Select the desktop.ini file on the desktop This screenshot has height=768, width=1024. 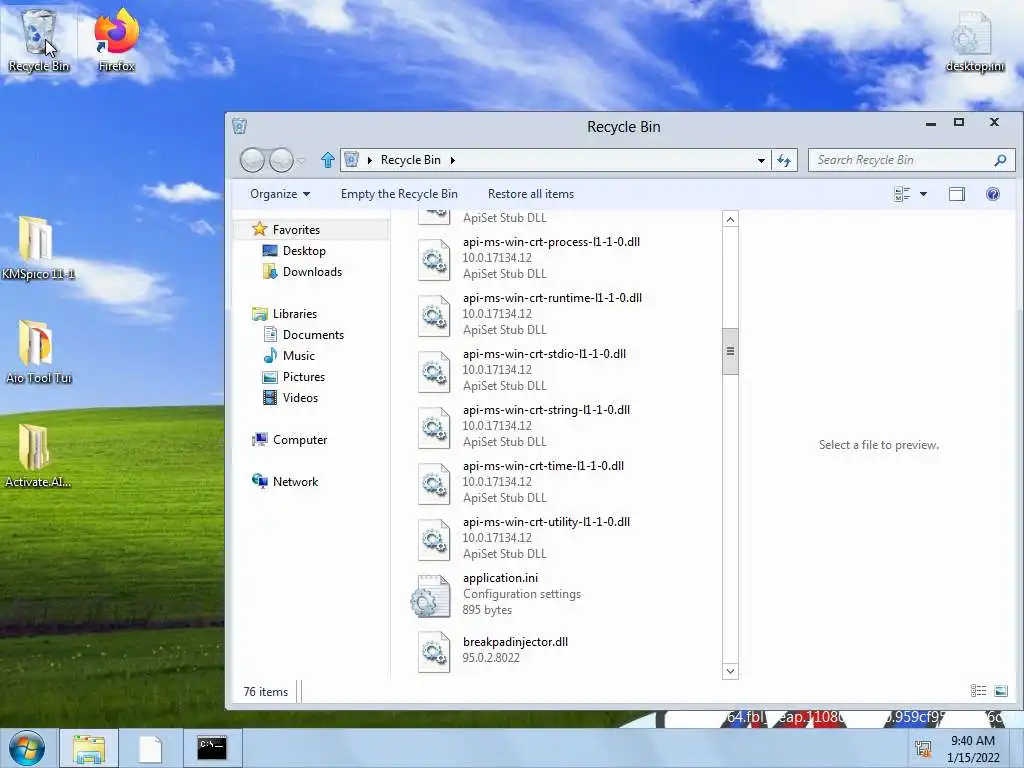point(974,42)
